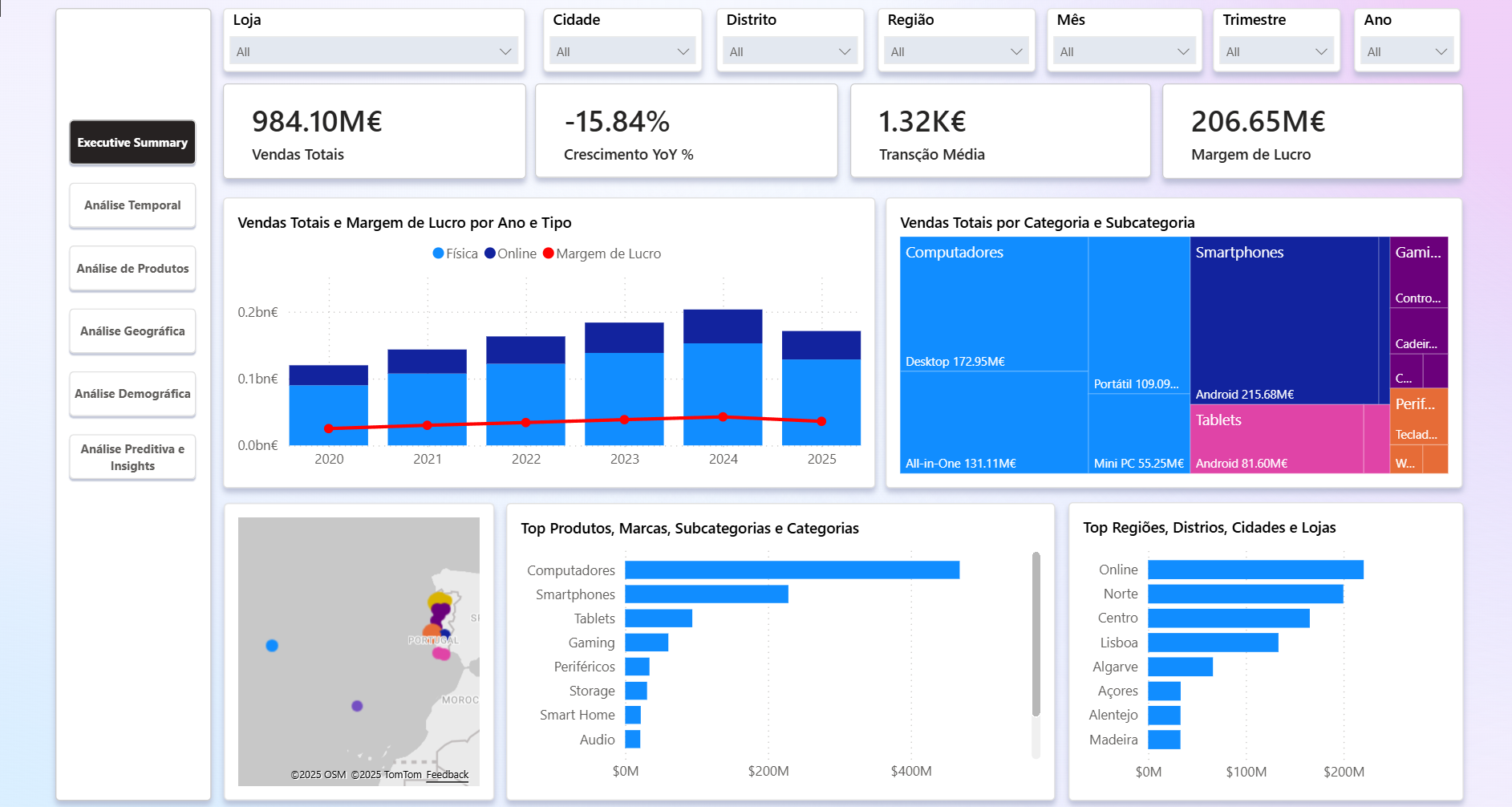Click the Física legend blue dot
This screenshot has width=1512, height=807.
(438, 253)
